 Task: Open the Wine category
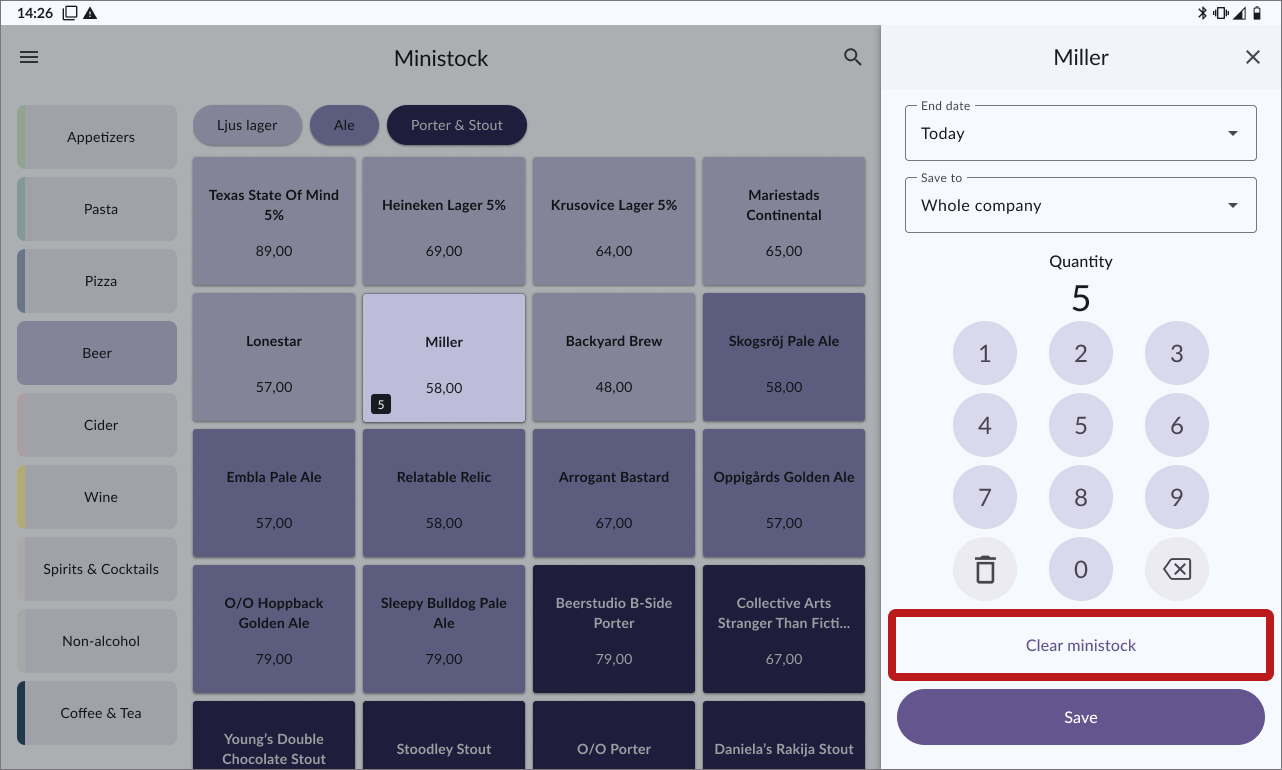[97, 497]
